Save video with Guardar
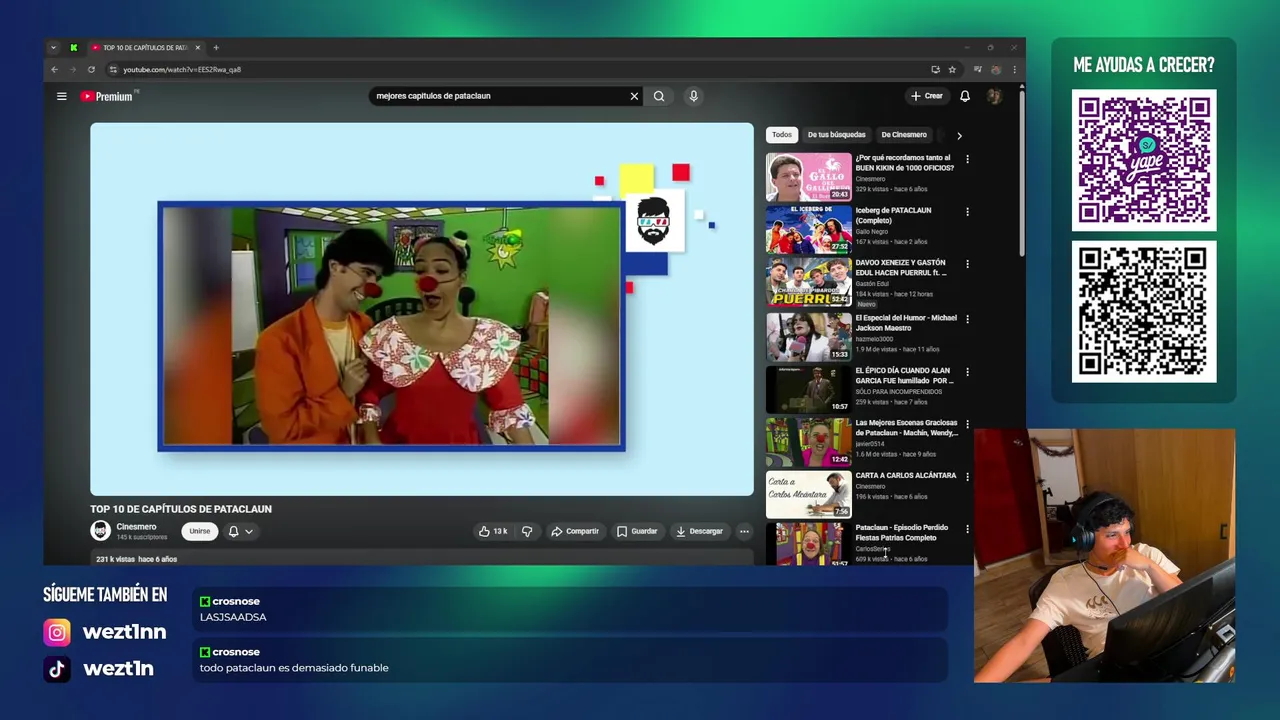The image size is (1280, 720). pyautogui.click(x=637, y=531)
